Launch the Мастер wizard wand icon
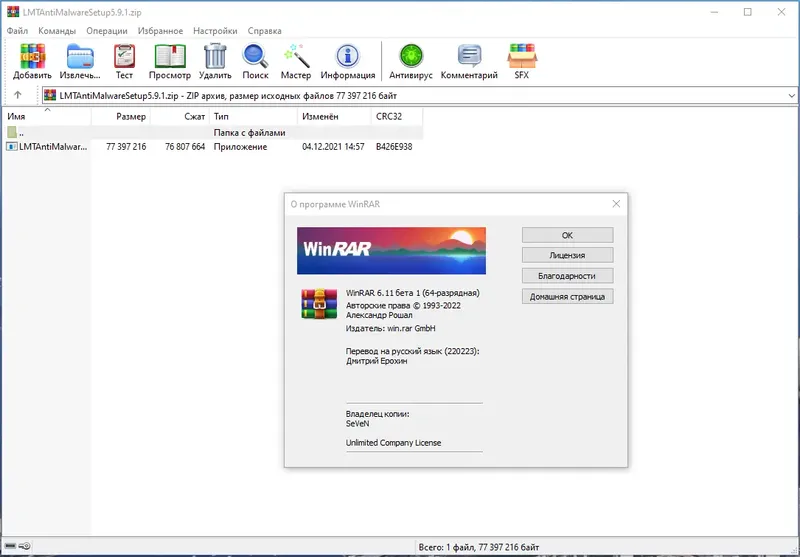The width and height of the screenshot is (800, 557). (296, 56)
